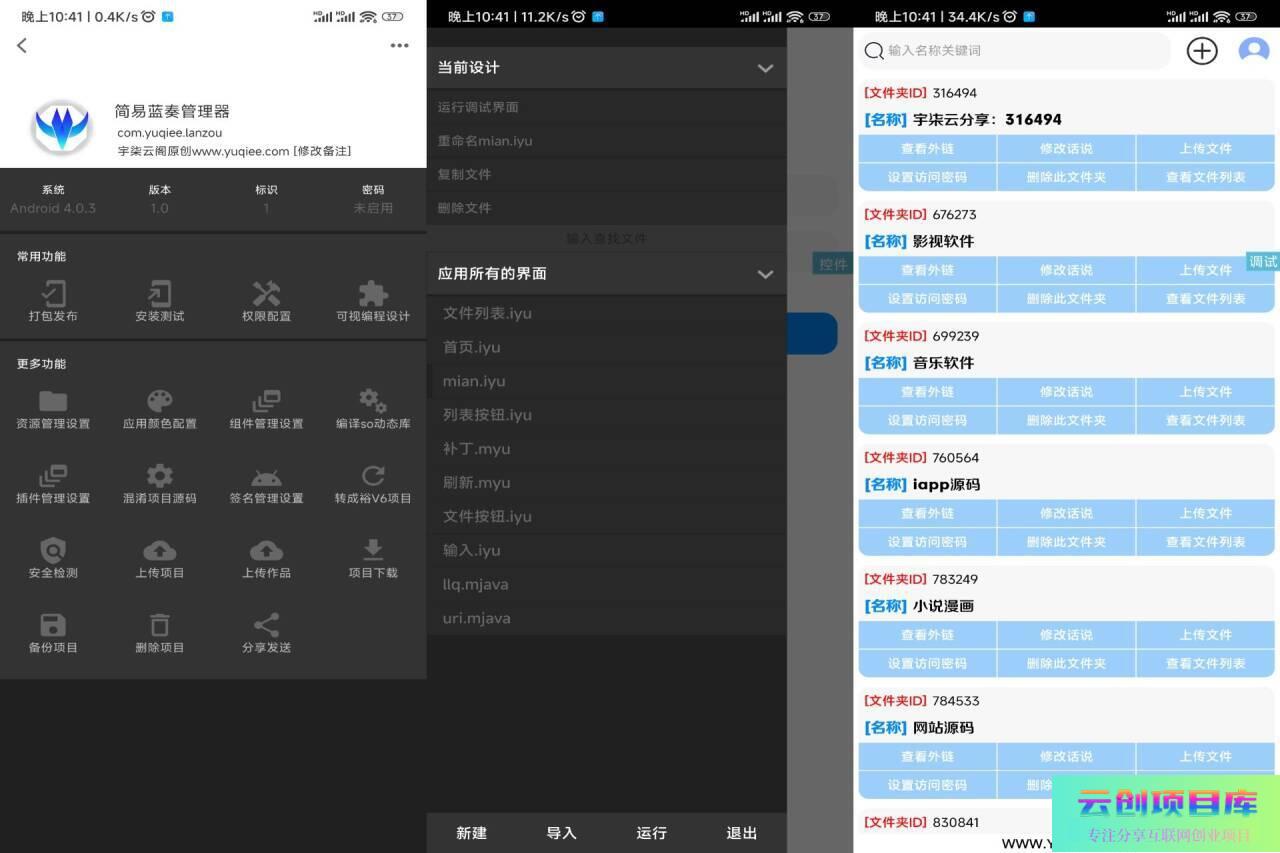Tap the 分享发送 share icon
This screenshot has height=853, width=1280.
point(266,626)
